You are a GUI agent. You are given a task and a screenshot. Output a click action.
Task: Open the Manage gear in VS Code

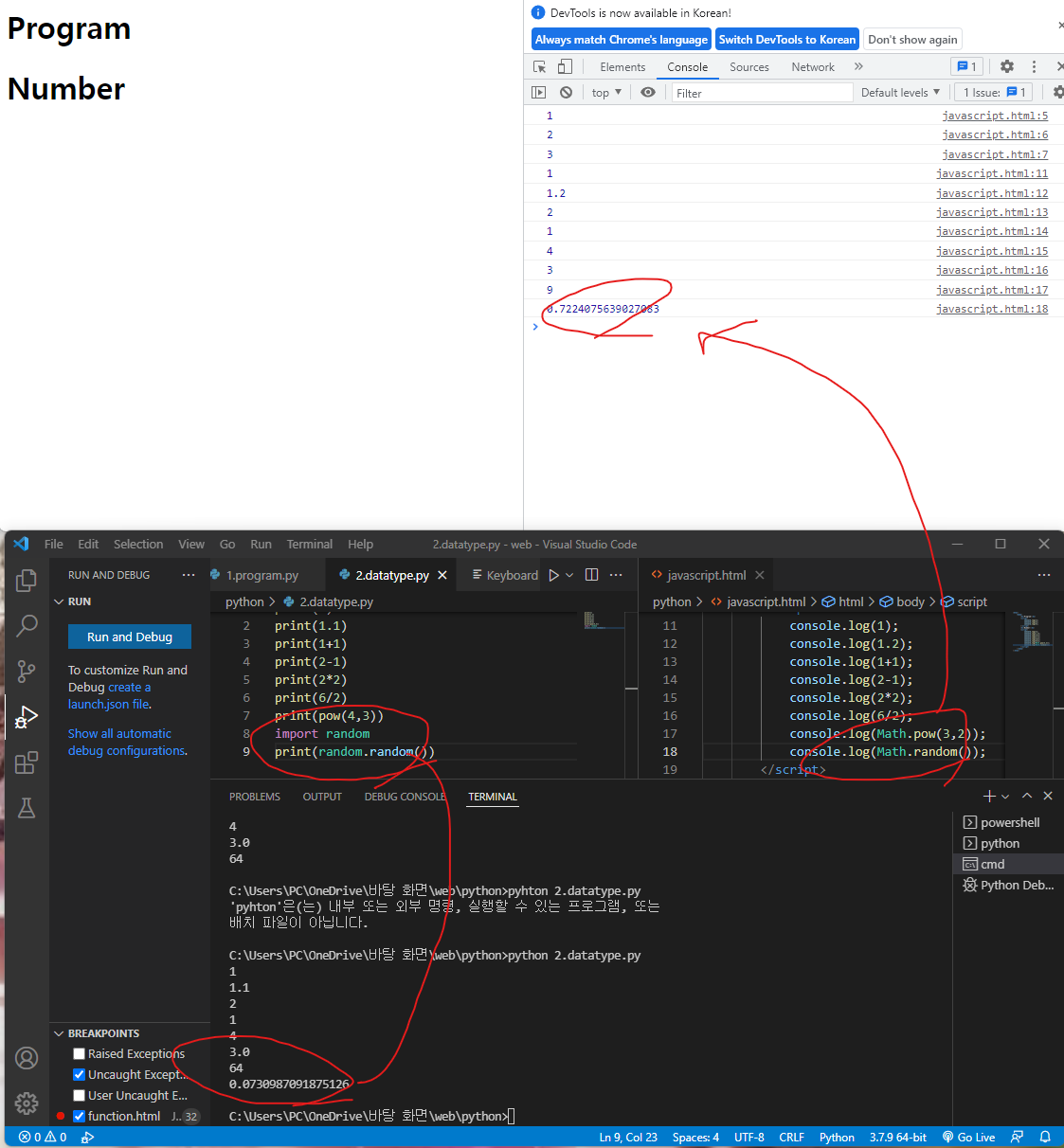tap(27, 1103)
